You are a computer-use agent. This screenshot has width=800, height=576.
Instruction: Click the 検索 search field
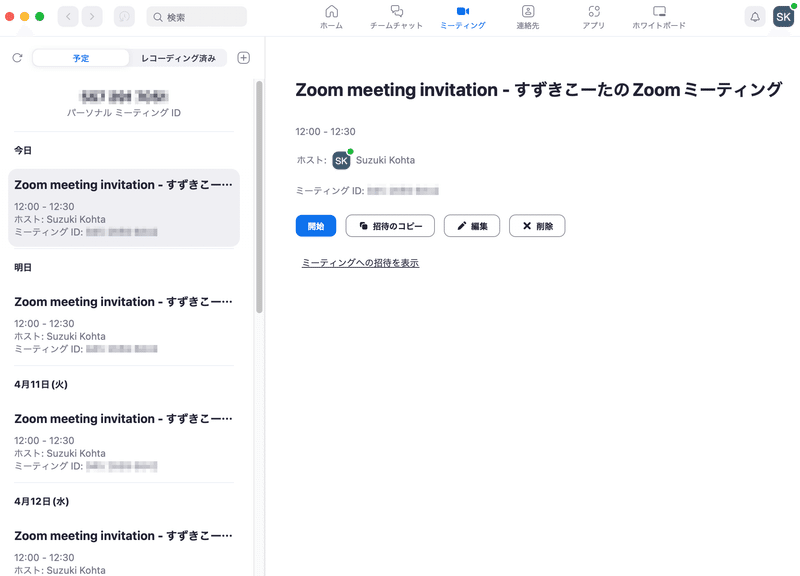[x=196, y=17]
